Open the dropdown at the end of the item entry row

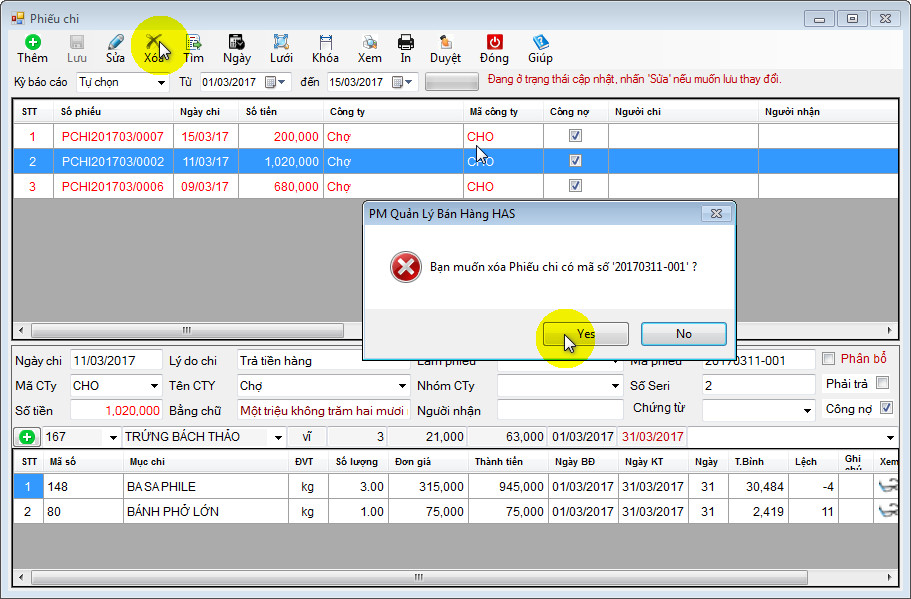890,437
